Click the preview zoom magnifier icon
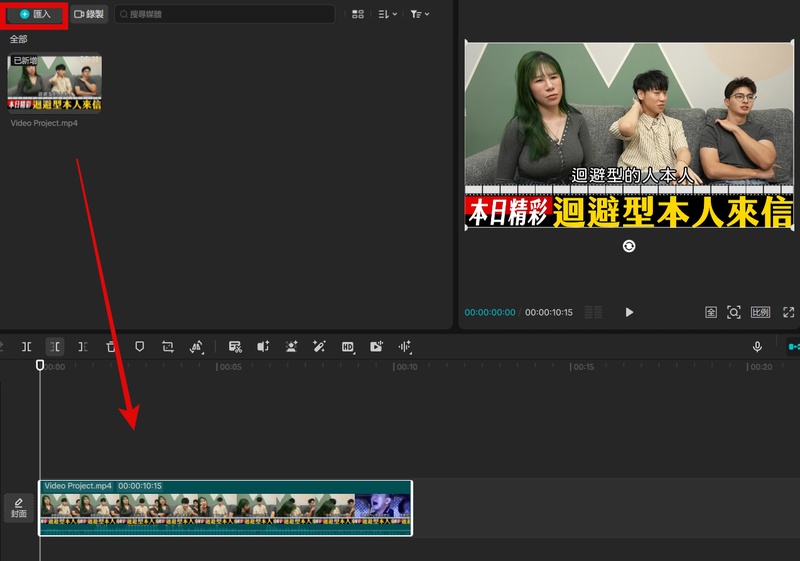 point(734,312)
